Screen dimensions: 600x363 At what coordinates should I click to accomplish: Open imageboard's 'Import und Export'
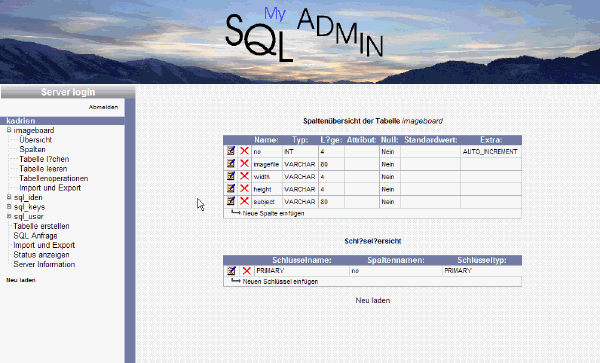click(x=50, y=188)
